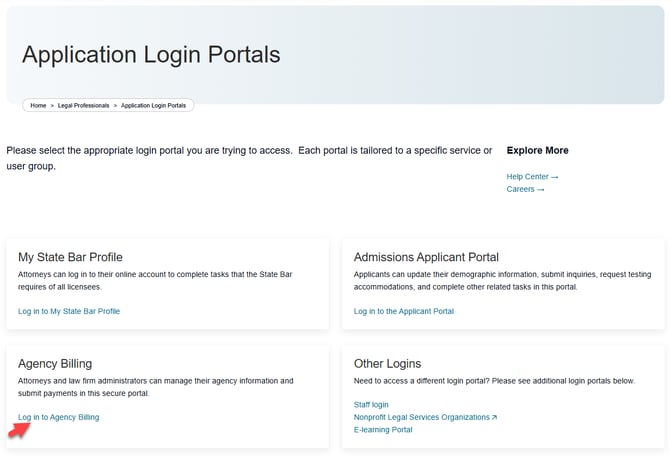Select the Admissions Applicant Portal card heading
This screenshot has width=670, height=466.
426,257
